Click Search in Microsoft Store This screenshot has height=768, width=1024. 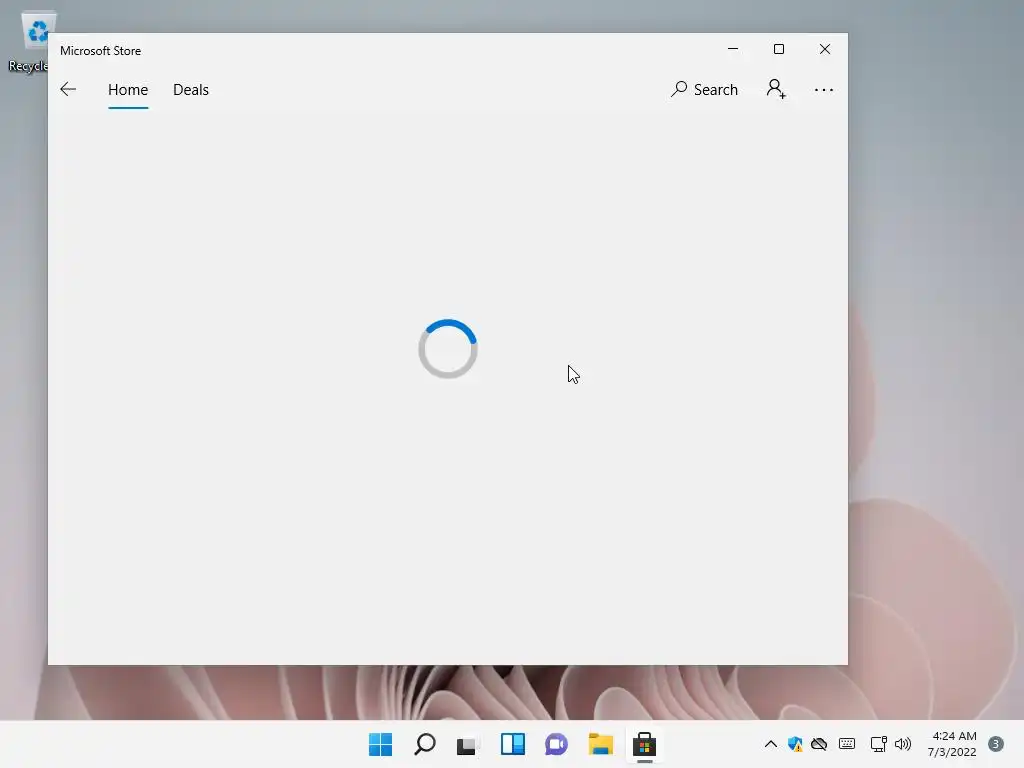704,89
